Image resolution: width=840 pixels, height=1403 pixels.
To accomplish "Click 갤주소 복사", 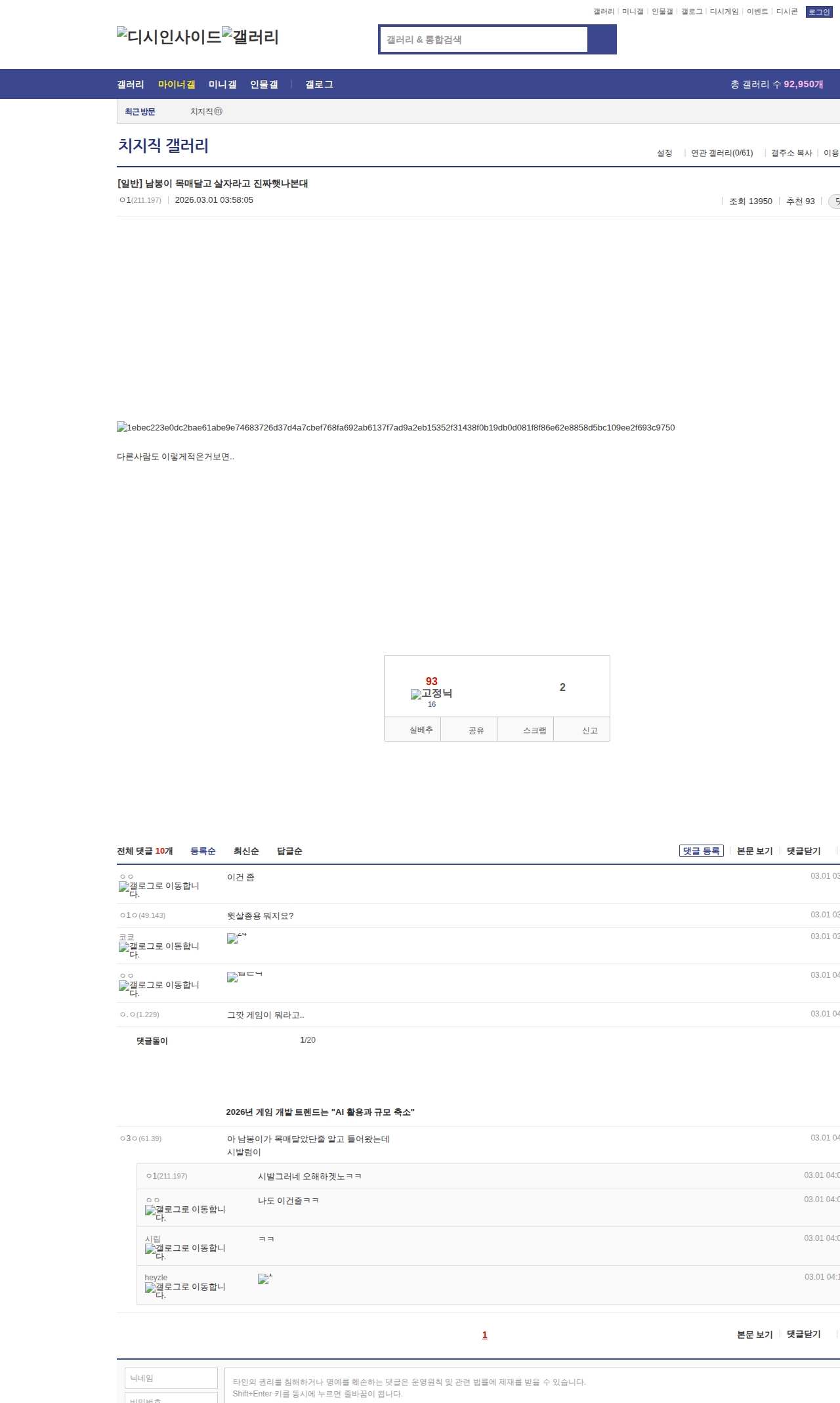I will [791, 153].
